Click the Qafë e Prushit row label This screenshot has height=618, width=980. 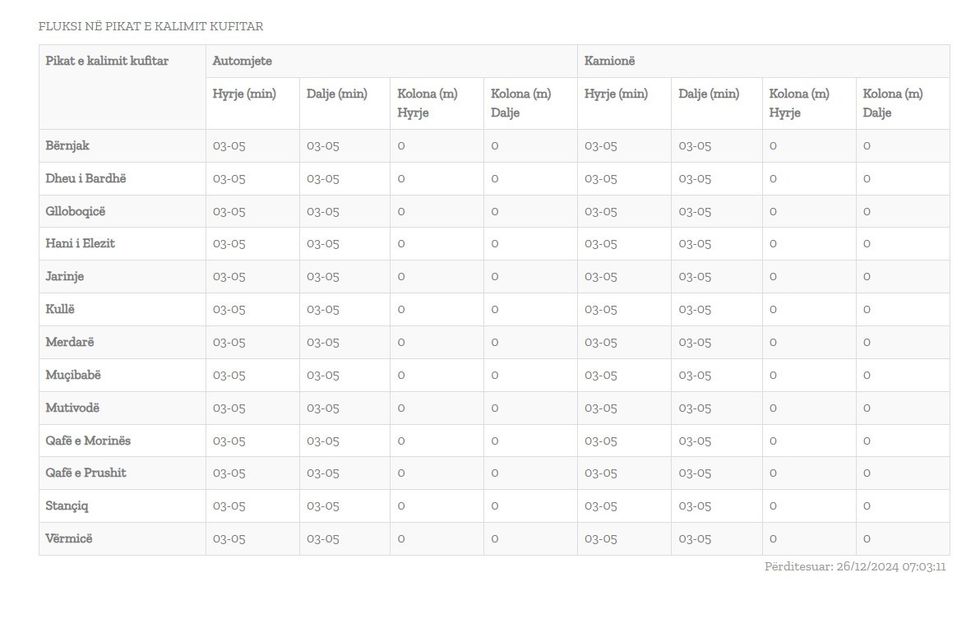pyautogui.click(x=86, y=473)
